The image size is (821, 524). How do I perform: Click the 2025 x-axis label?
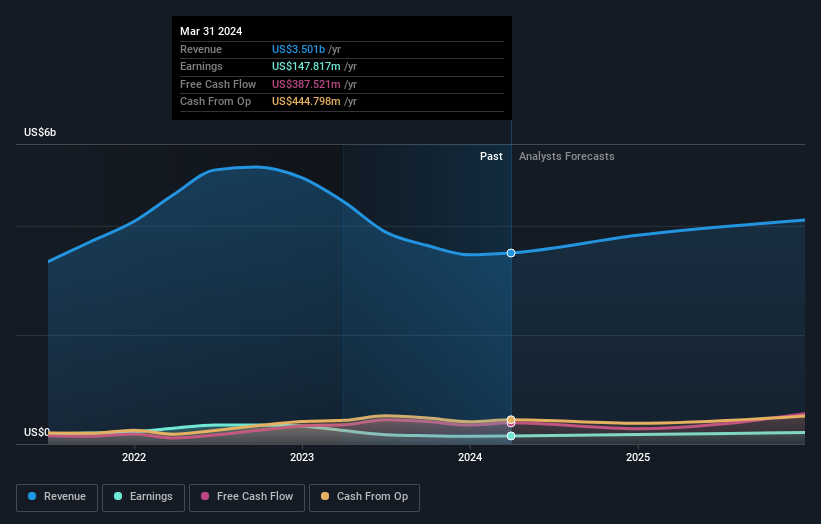[638, 458]
